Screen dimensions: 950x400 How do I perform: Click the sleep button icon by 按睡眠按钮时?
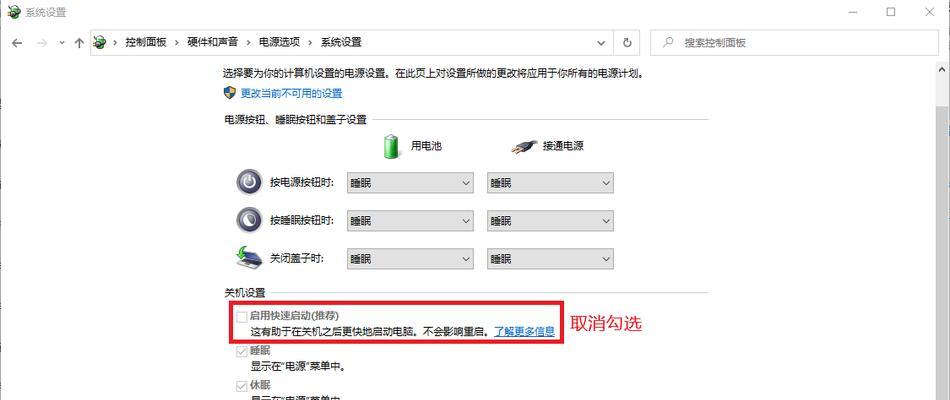(x=248, y=220)
